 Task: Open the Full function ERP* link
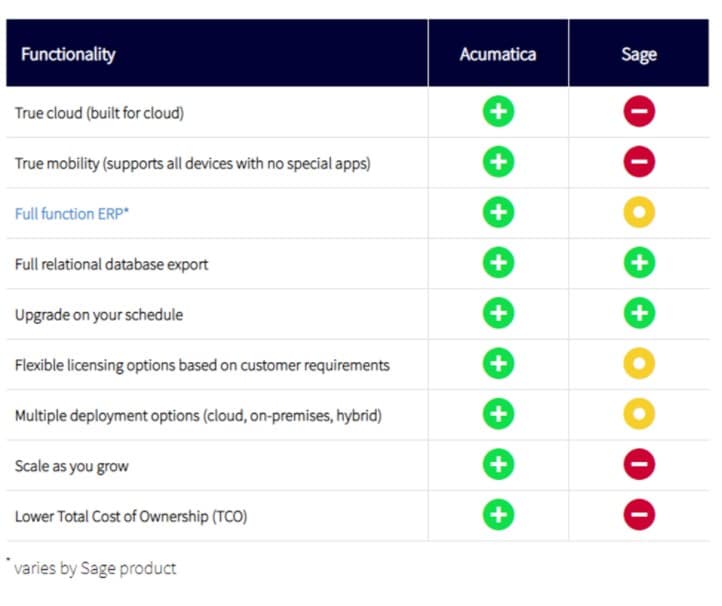click(x=71, y=214)
